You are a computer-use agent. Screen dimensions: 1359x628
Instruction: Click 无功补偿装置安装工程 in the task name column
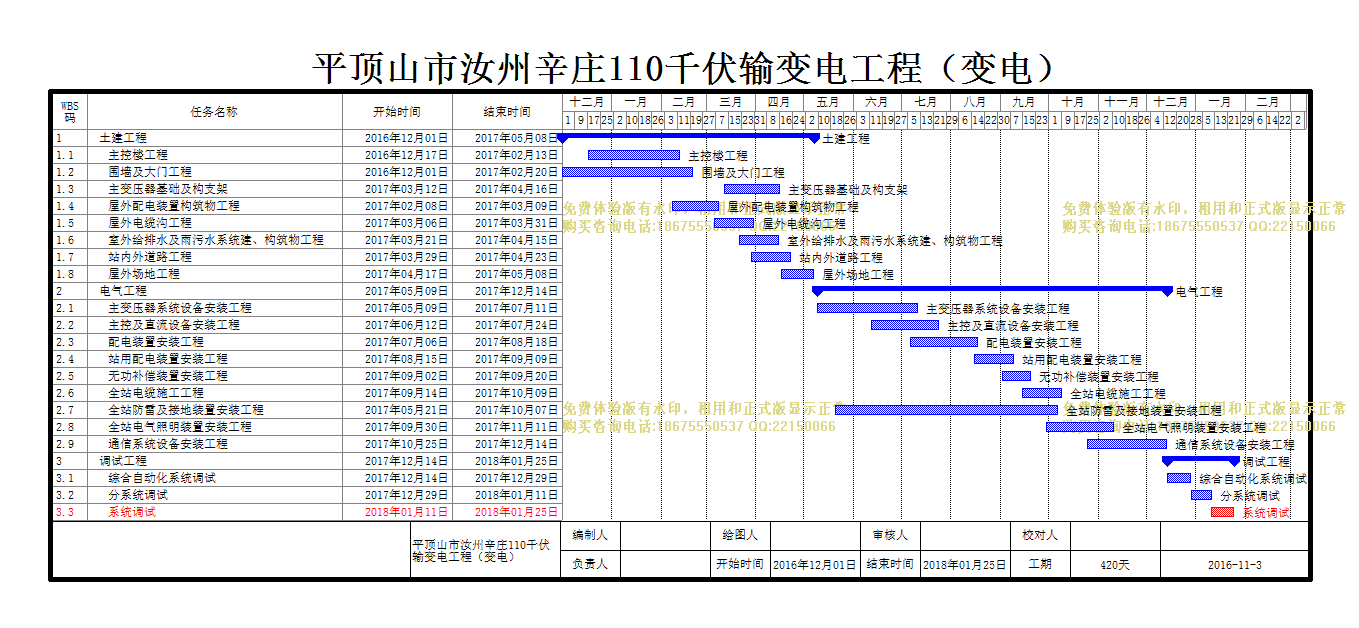pyautogui.click(x=168, y=376)
